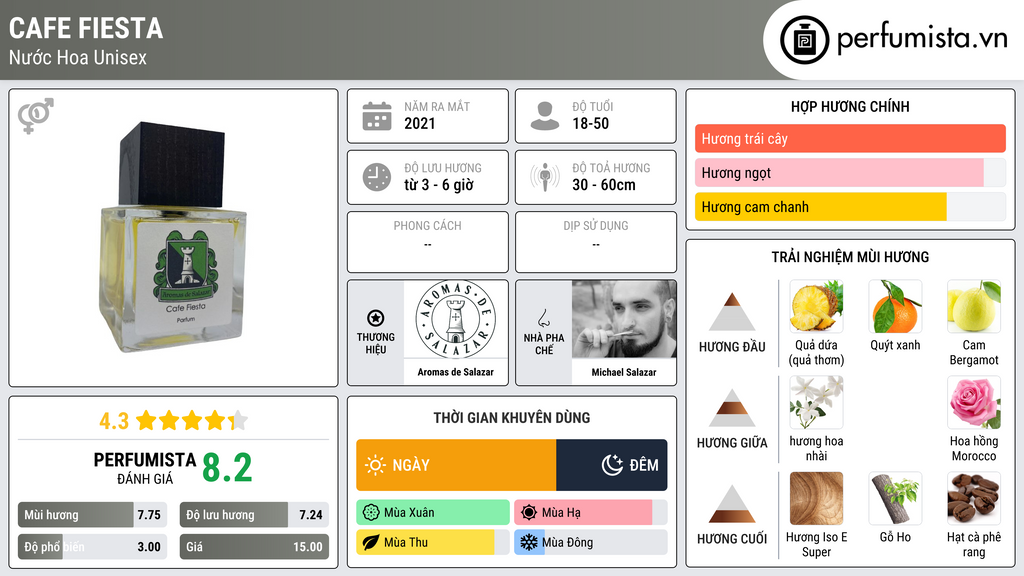The width and height of the screenshot is (1024, 576).
Task: Click the Đêm nighttime bar segment
Action: 612,465
